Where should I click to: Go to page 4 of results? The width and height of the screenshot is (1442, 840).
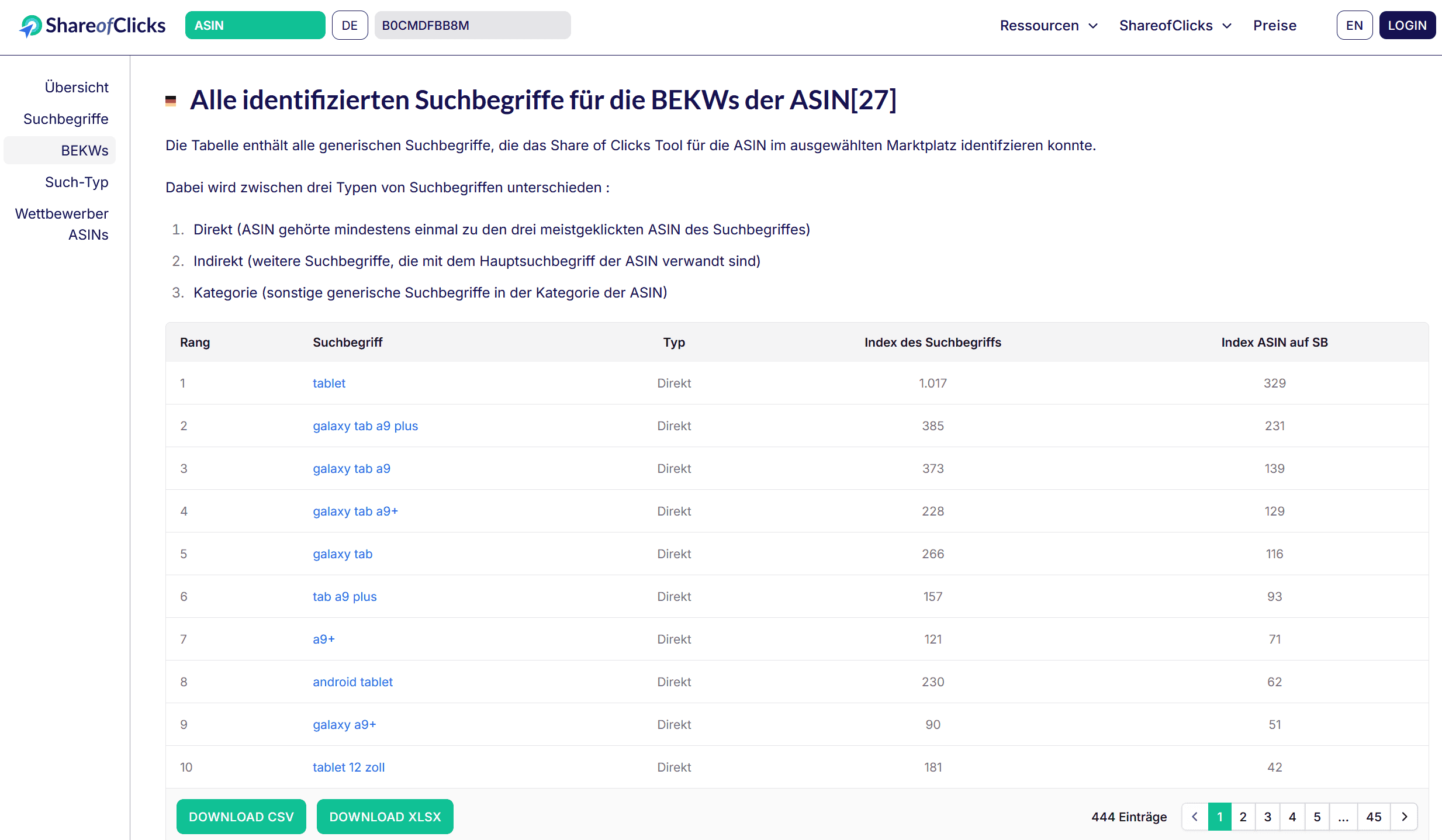pos(1292,817)
